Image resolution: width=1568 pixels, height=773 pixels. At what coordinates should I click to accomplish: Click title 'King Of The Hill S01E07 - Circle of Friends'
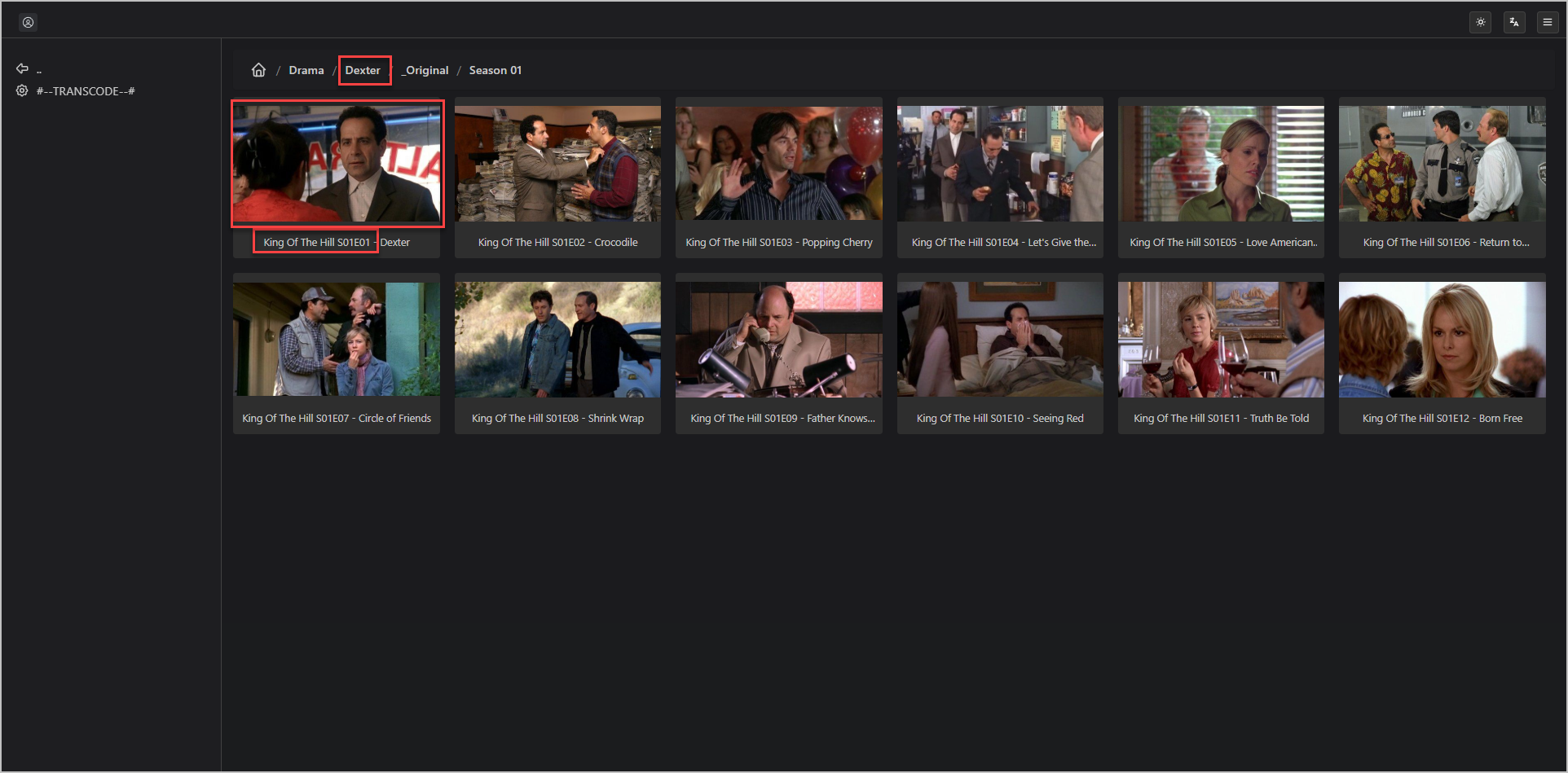click(337, 419)
